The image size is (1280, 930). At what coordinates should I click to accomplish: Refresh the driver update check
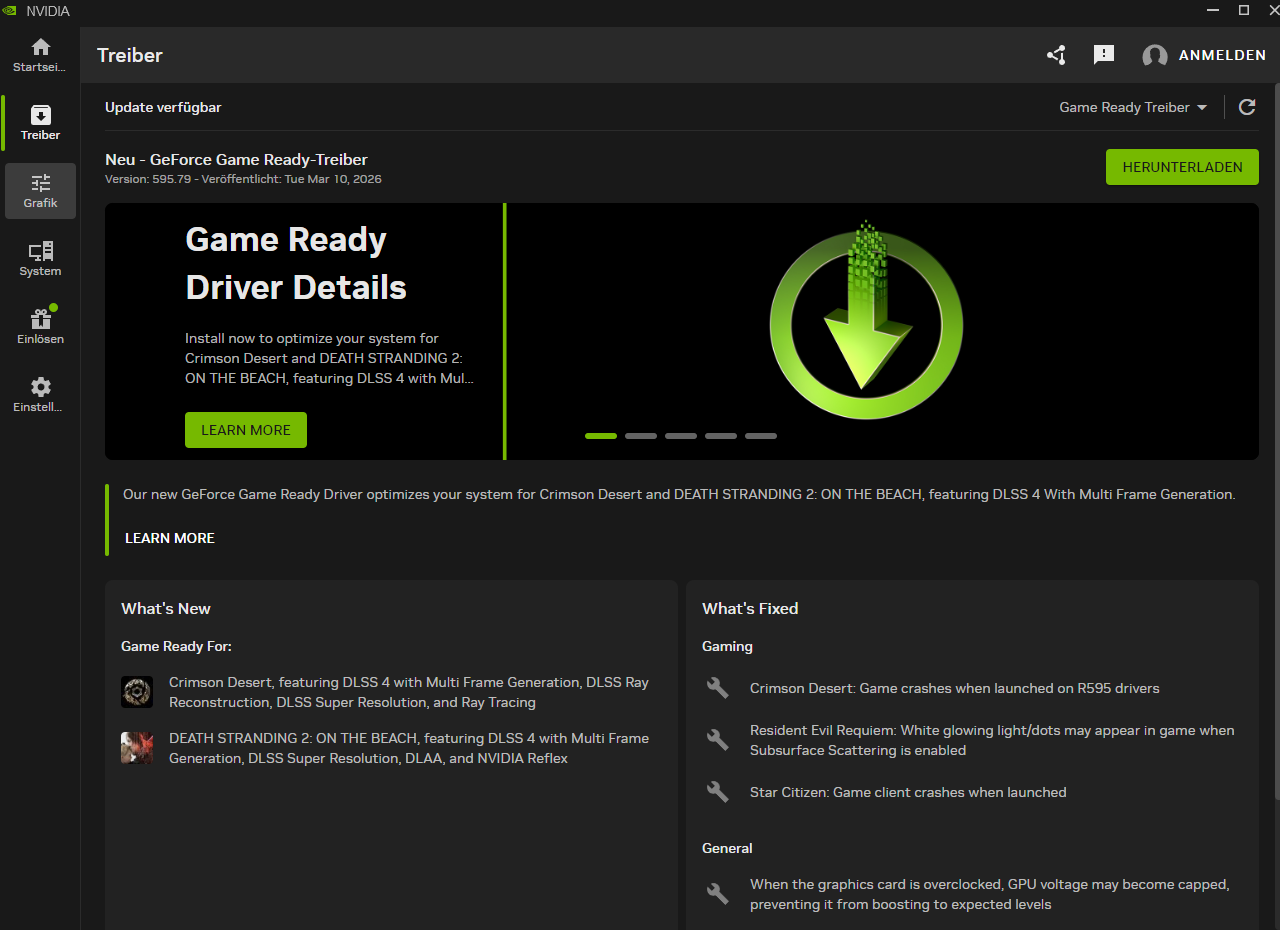(x=1247, y=107)
